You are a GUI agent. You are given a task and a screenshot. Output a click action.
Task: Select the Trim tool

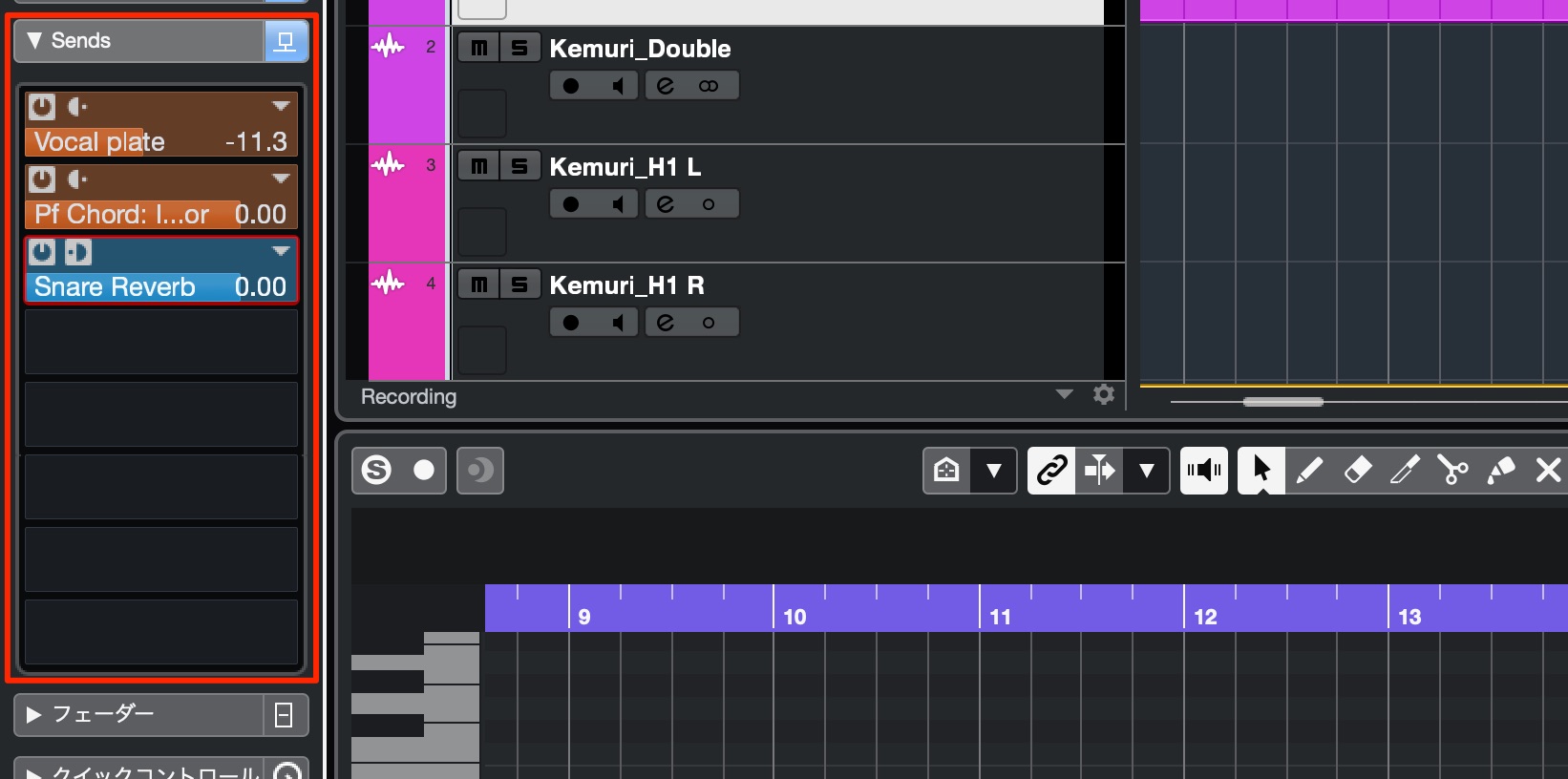1405,470
